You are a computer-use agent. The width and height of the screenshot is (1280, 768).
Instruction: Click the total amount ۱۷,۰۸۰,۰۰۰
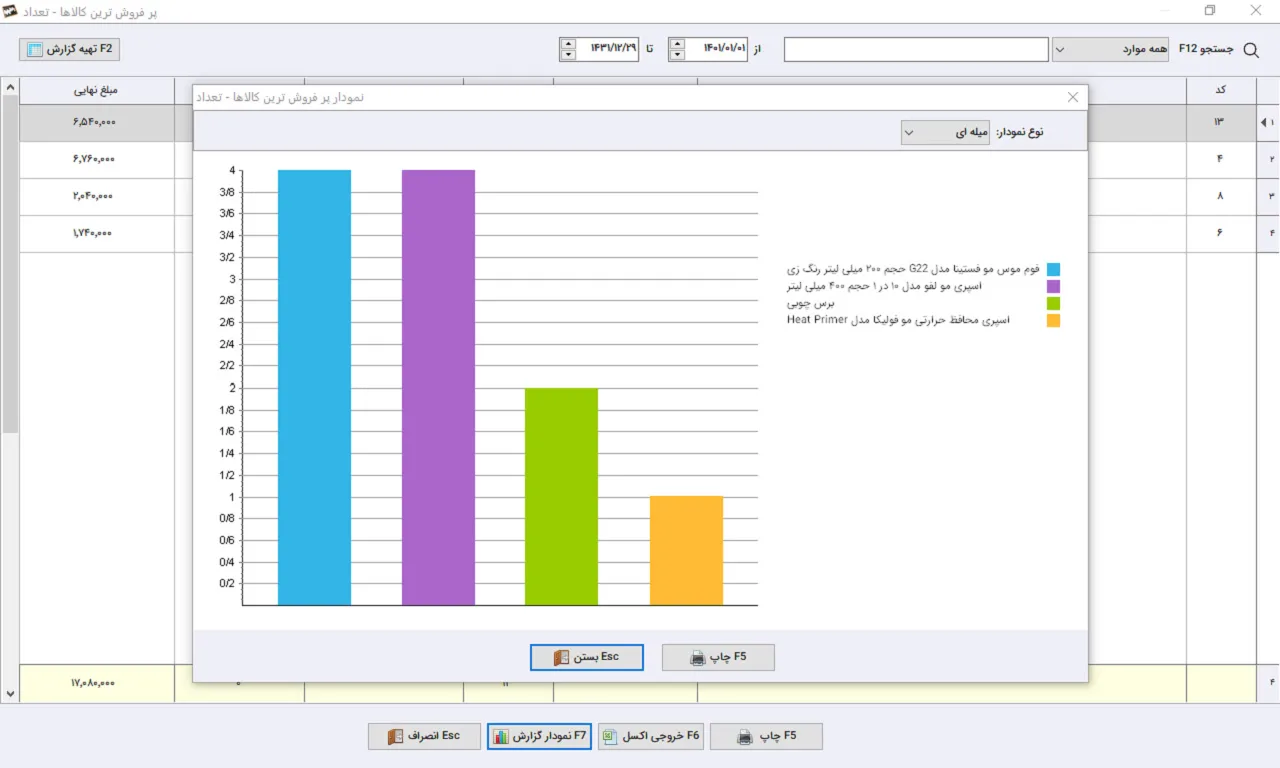pos(93,683)
